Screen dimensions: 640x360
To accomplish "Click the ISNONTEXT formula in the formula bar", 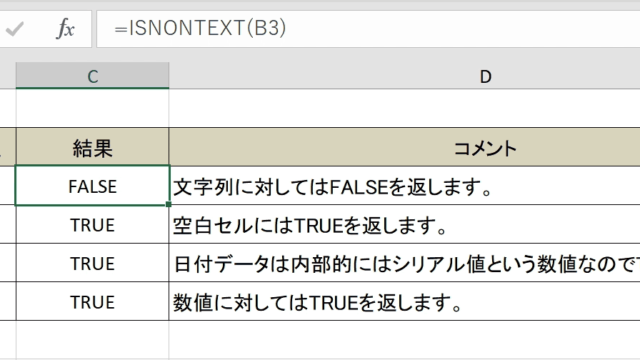I will [x=200, y=29].
